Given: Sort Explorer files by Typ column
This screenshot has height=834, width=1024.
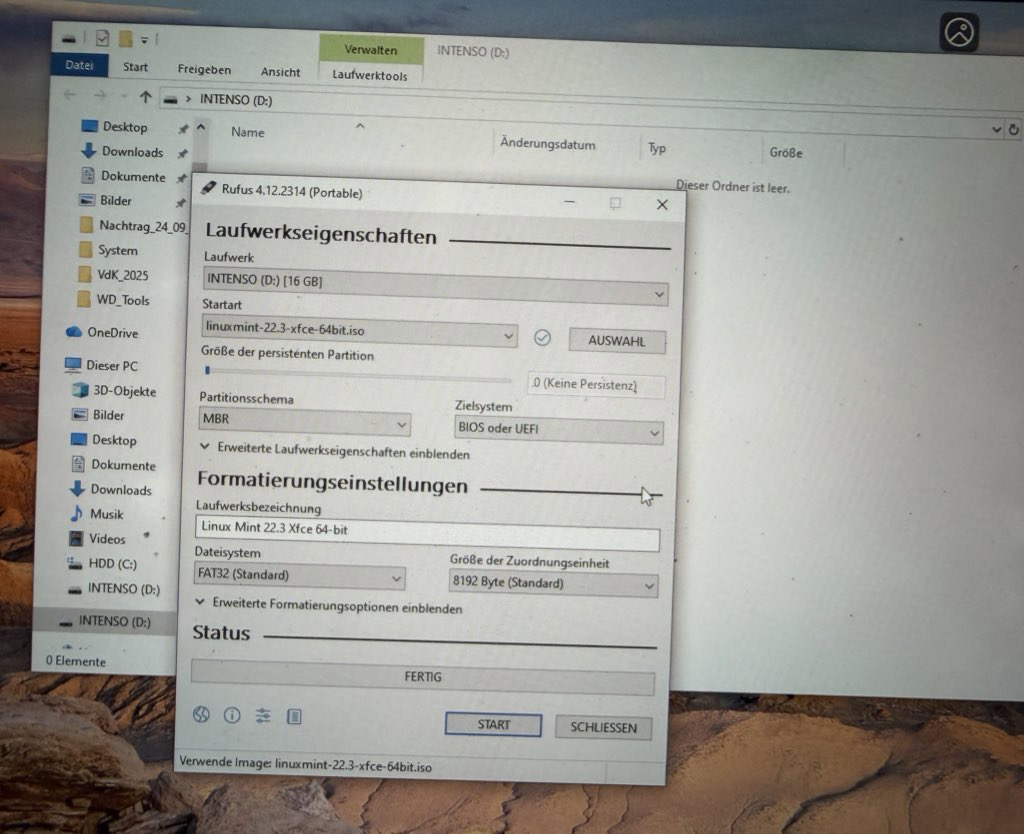Looking at the screenshot, I should pyautogui.click(x=657, y=148).
